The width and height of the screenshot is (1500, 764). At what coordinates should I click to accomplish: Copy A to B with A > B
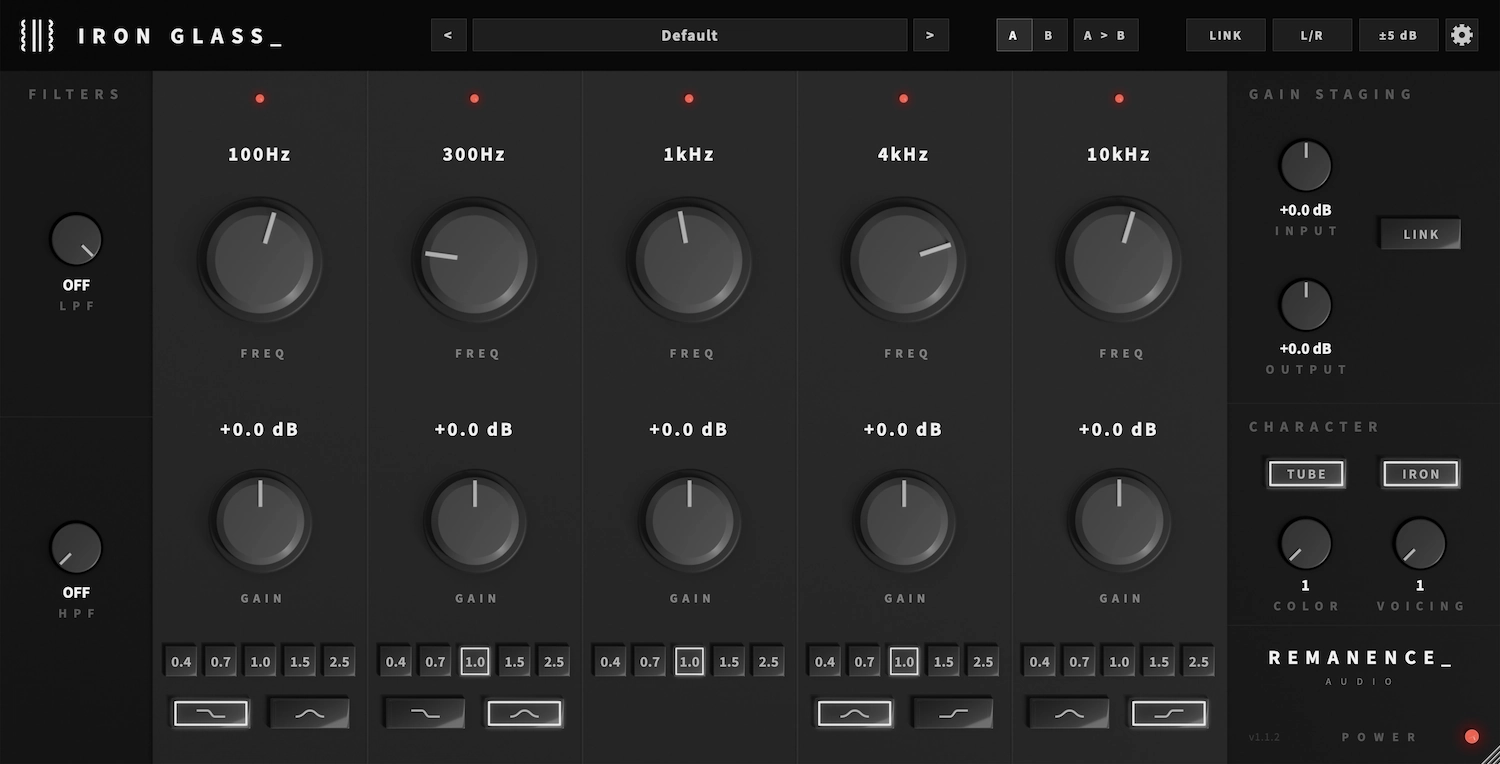(x=1106, y=35)
